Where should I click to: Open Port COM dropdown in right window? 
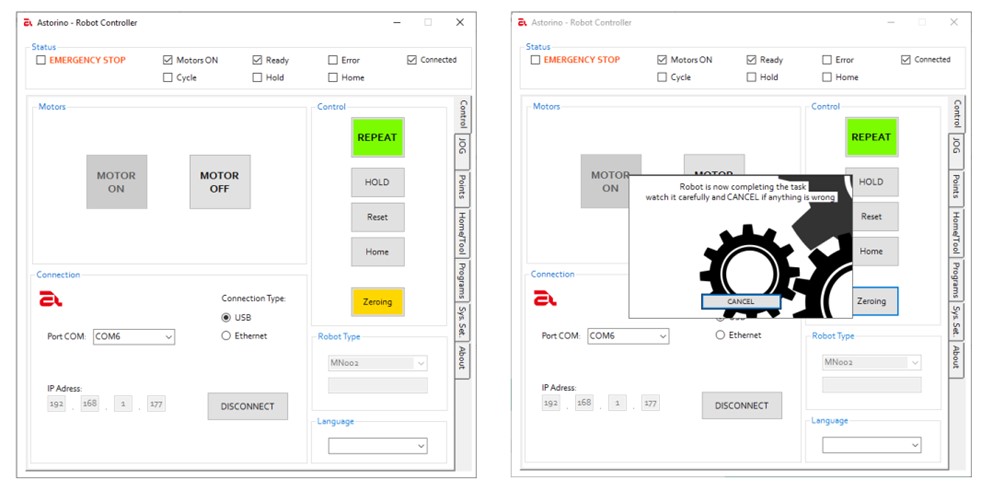tap(628, 336)
